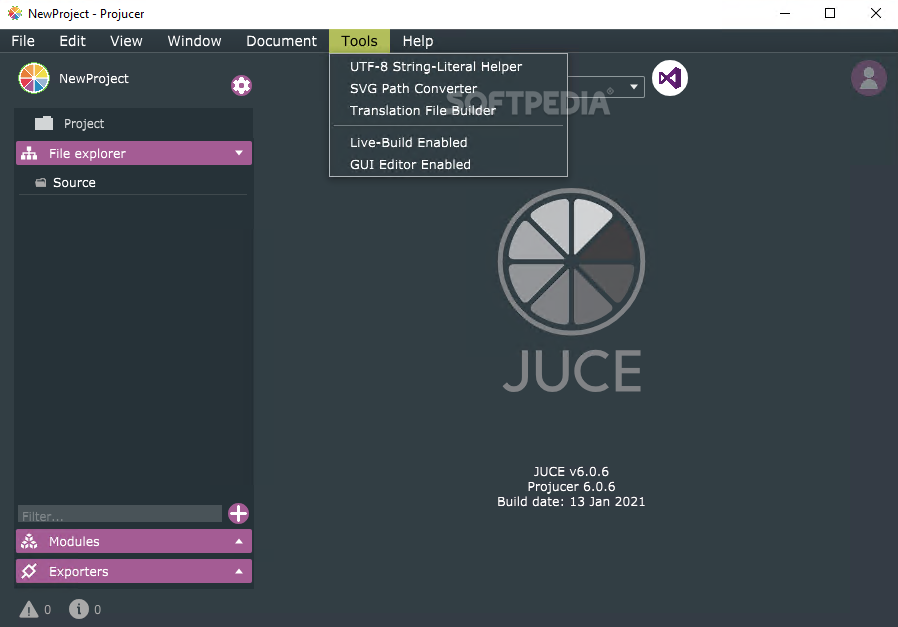Screen dimensions: 898x627
Task: Expand the Modules panel arrow
Action: [239, 541]
